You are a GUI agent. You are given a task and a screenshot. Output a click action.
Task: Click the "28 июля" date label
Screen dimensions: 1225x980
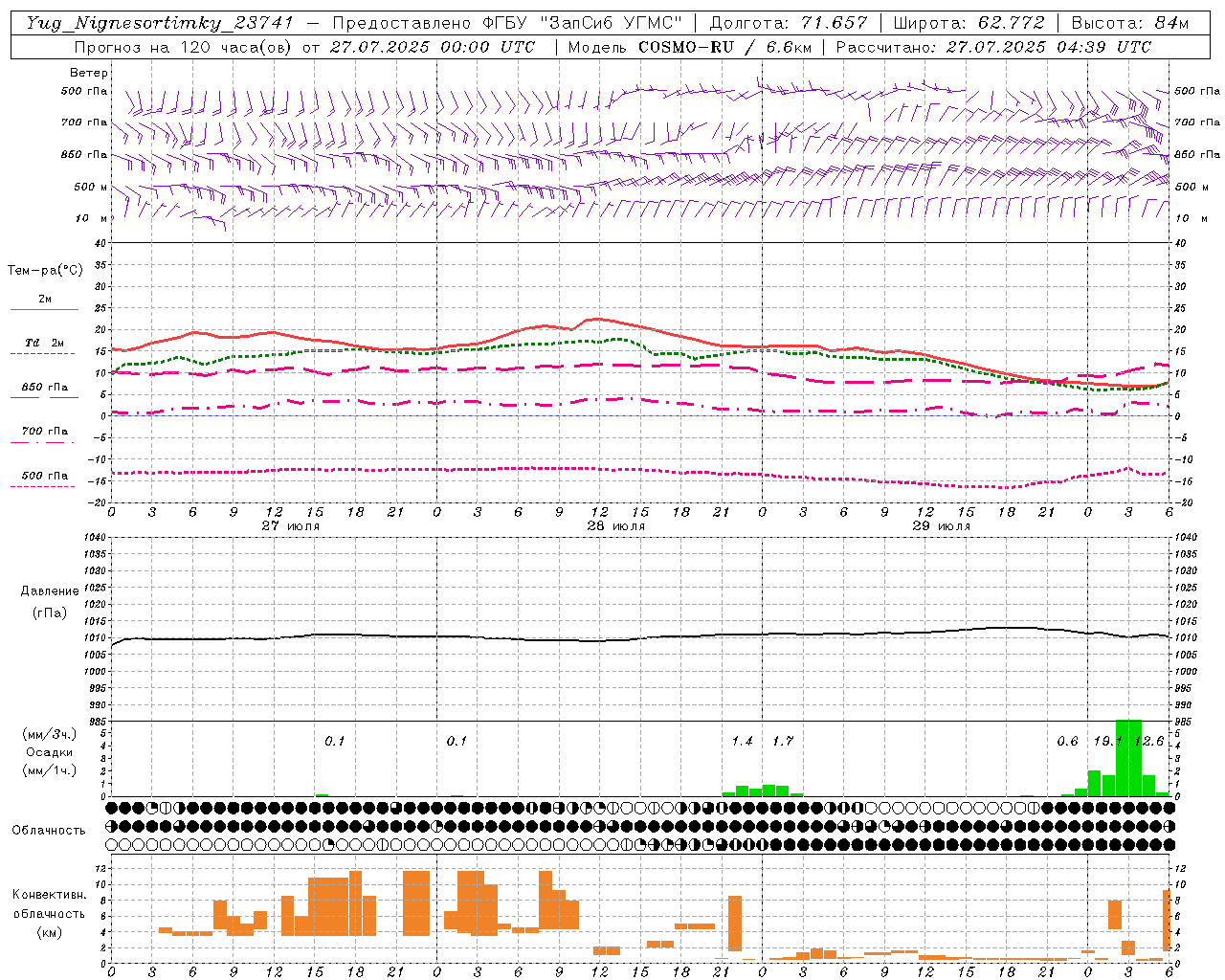[x=616, y=526]
